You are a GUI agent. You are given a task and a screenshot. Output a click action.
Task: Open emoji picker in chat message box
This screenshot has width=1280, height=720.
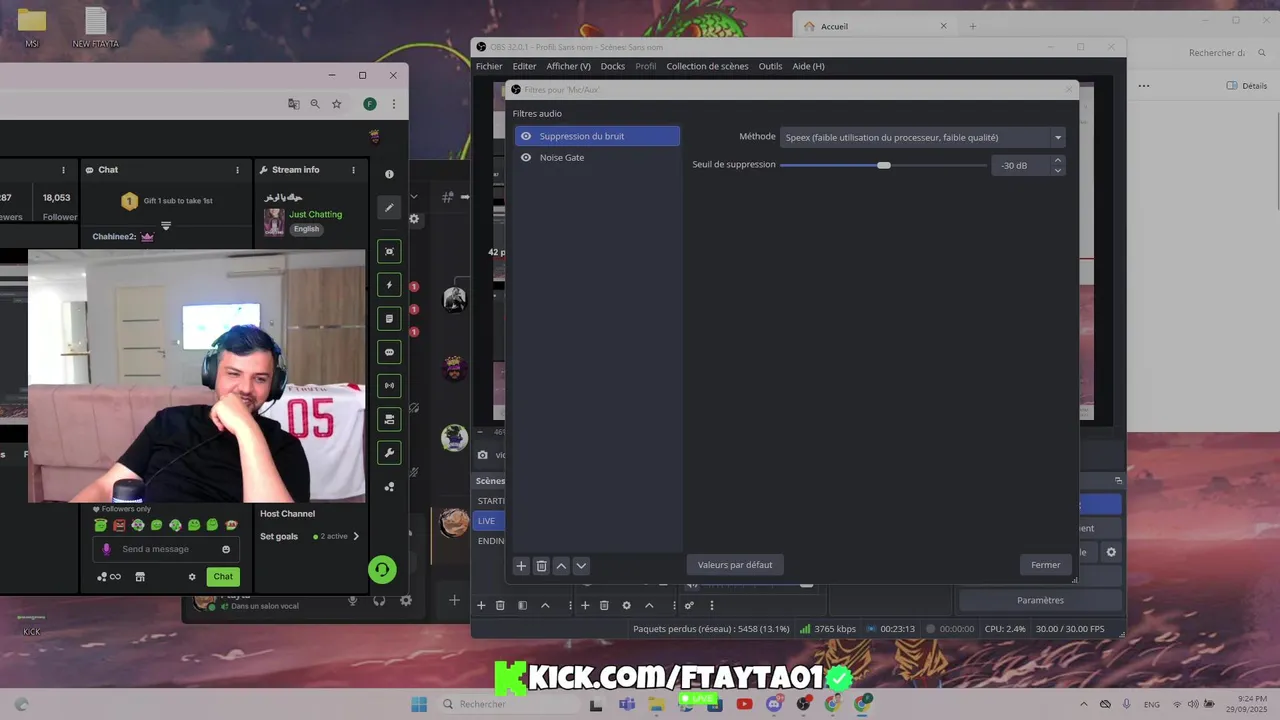tap(226, 549)
